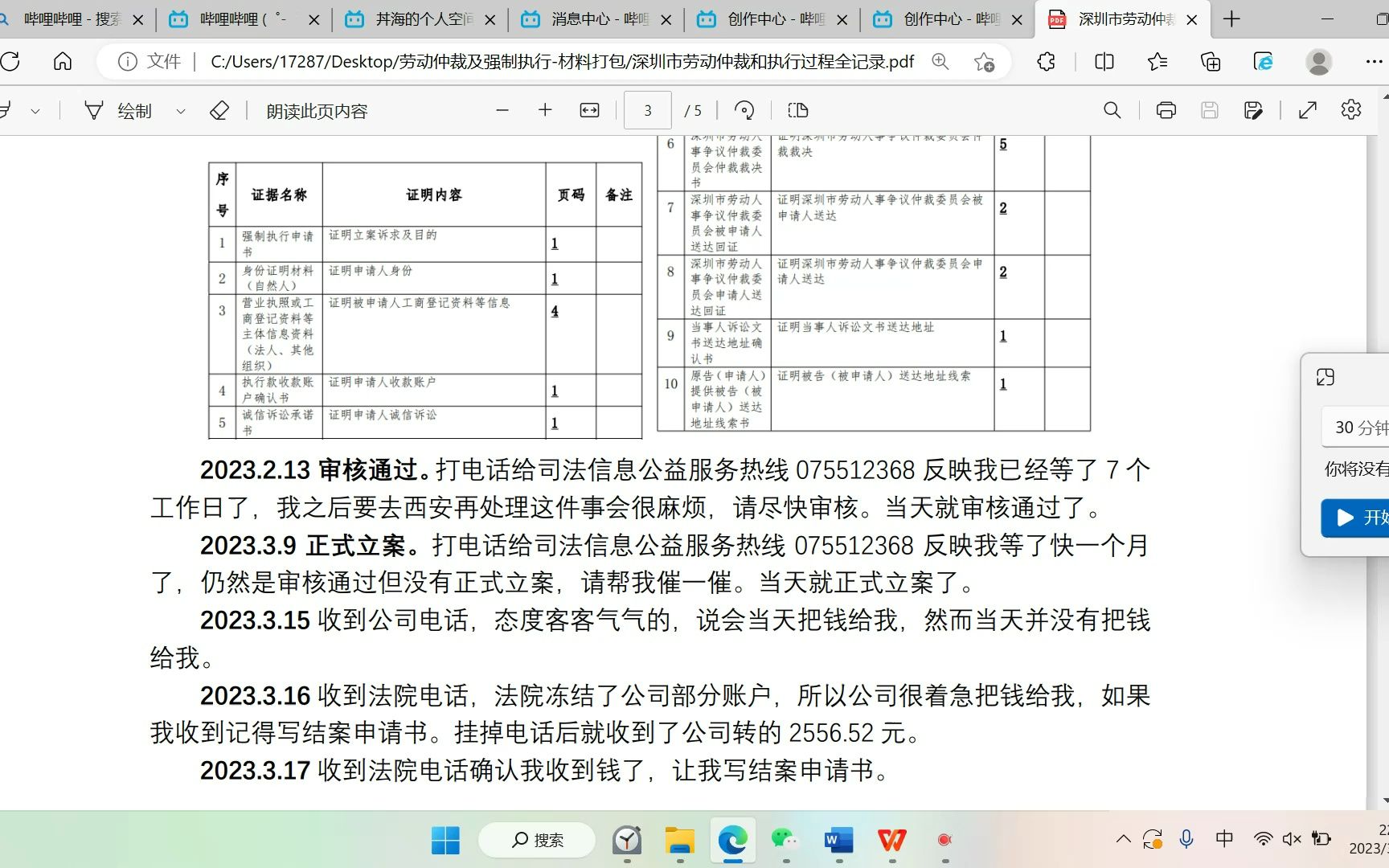Open Word from taskbar
This screenshot has height=868, width=1389.
coord(839,840)
